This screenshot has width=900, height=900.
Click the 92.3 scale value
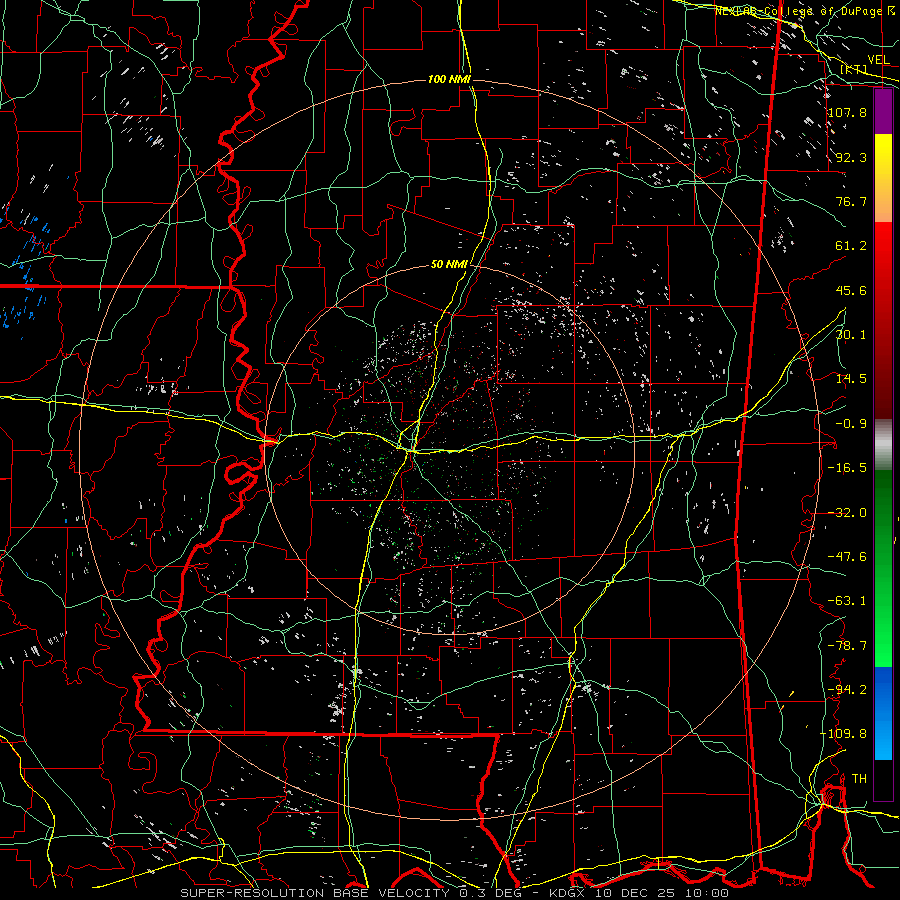click(851, 157)
